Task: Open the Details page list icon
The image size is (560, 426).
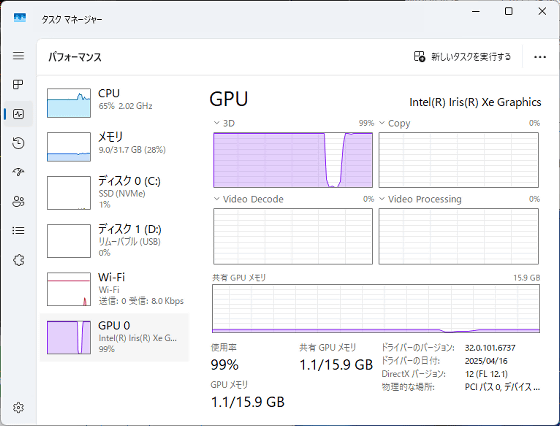Action: (x=18, y=231)
